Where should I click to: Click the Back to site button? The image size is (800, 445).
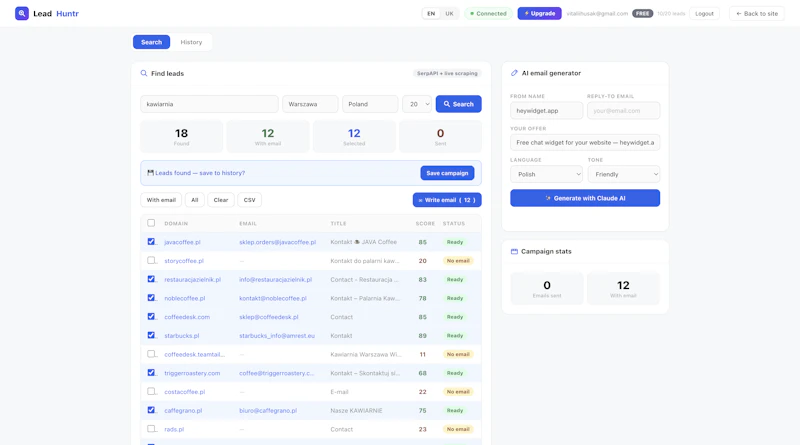(x=757, y=14)
